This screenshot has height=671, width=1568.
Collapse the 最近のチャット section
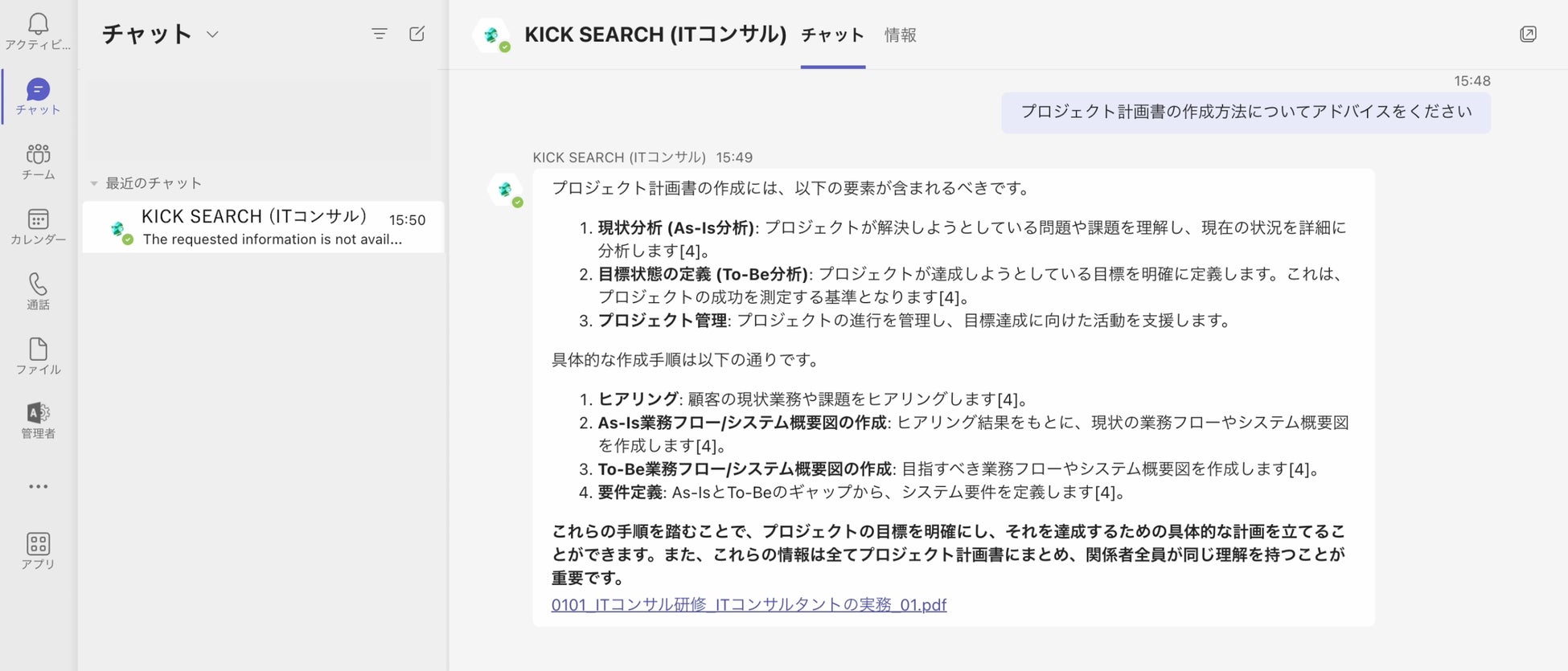94,184
